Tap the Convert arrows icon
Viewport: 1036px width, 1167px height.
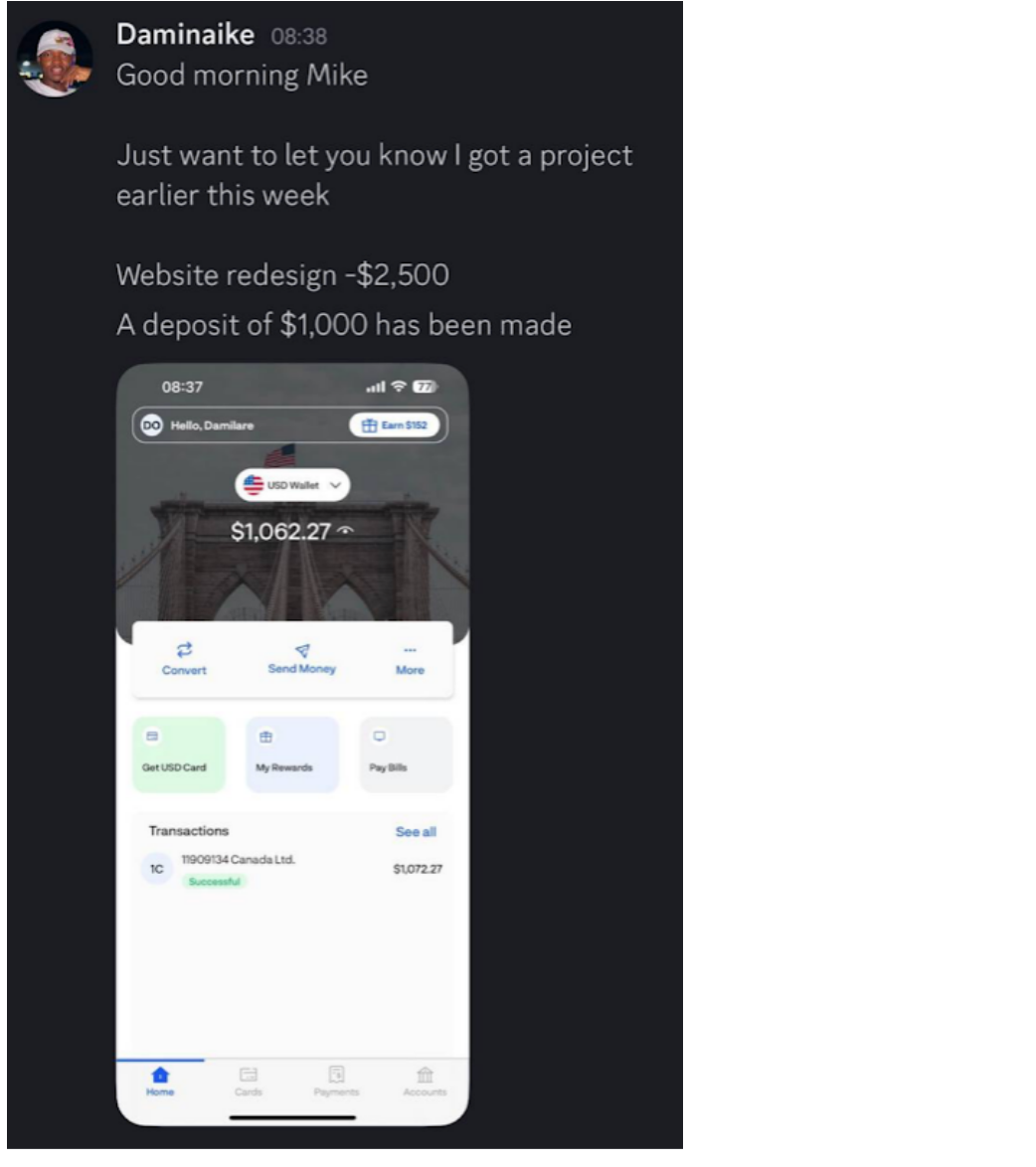coord(185,650)
